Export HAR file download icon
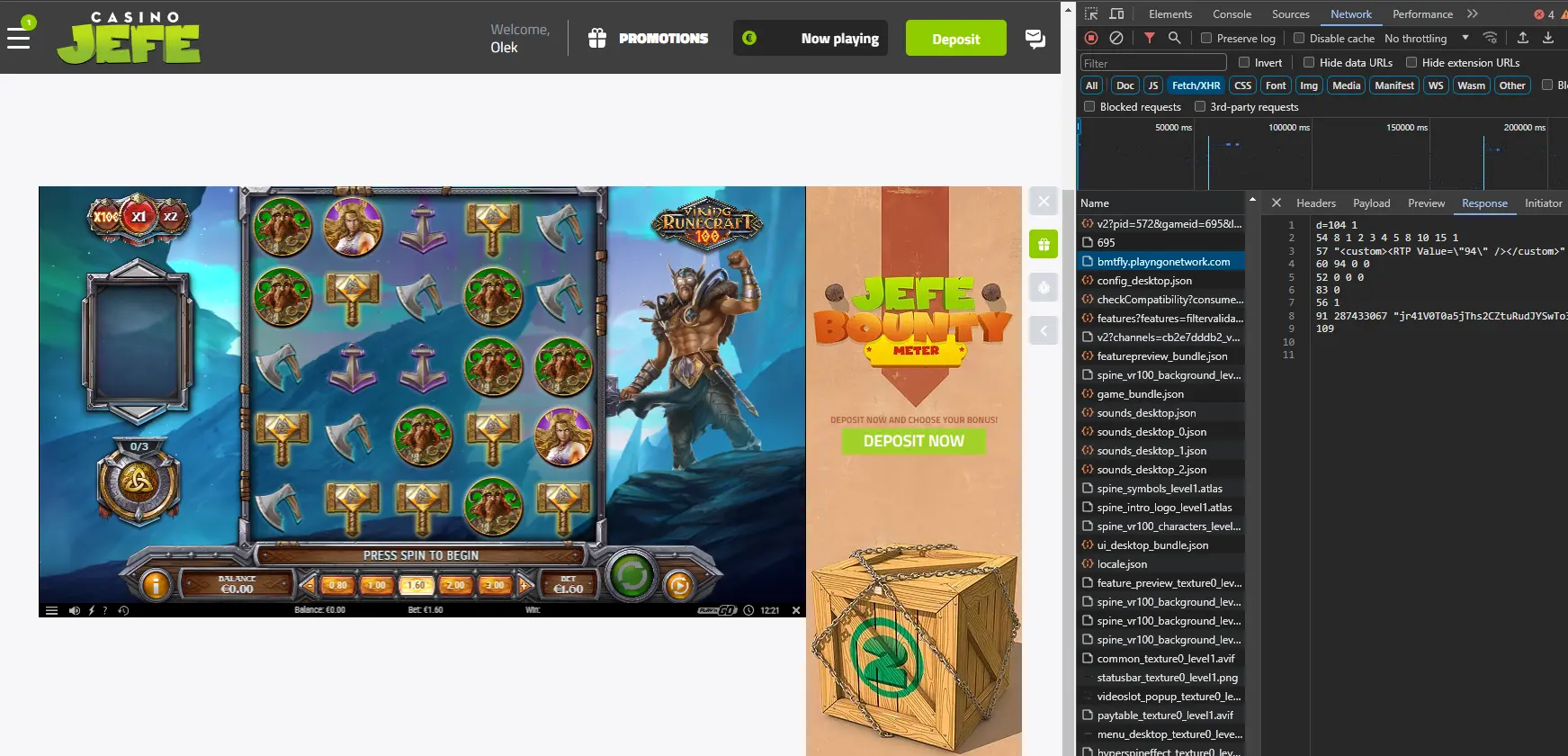Screen dimensions: 1568x756 pyautogui.click(x=1548, y=38)
